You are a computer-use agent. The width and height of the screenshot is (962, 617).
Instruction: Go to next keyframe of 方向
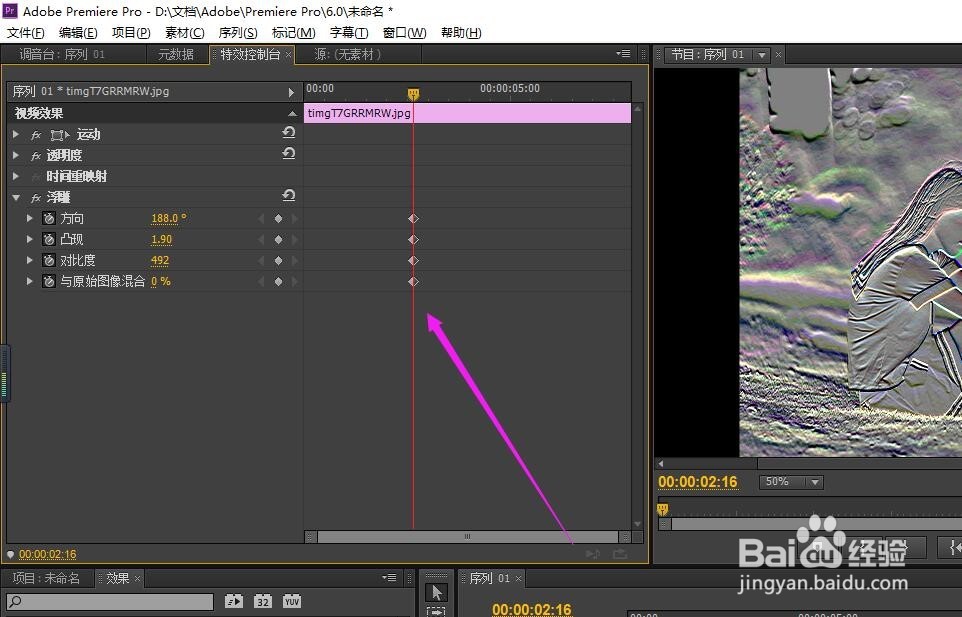click(294, 218)
